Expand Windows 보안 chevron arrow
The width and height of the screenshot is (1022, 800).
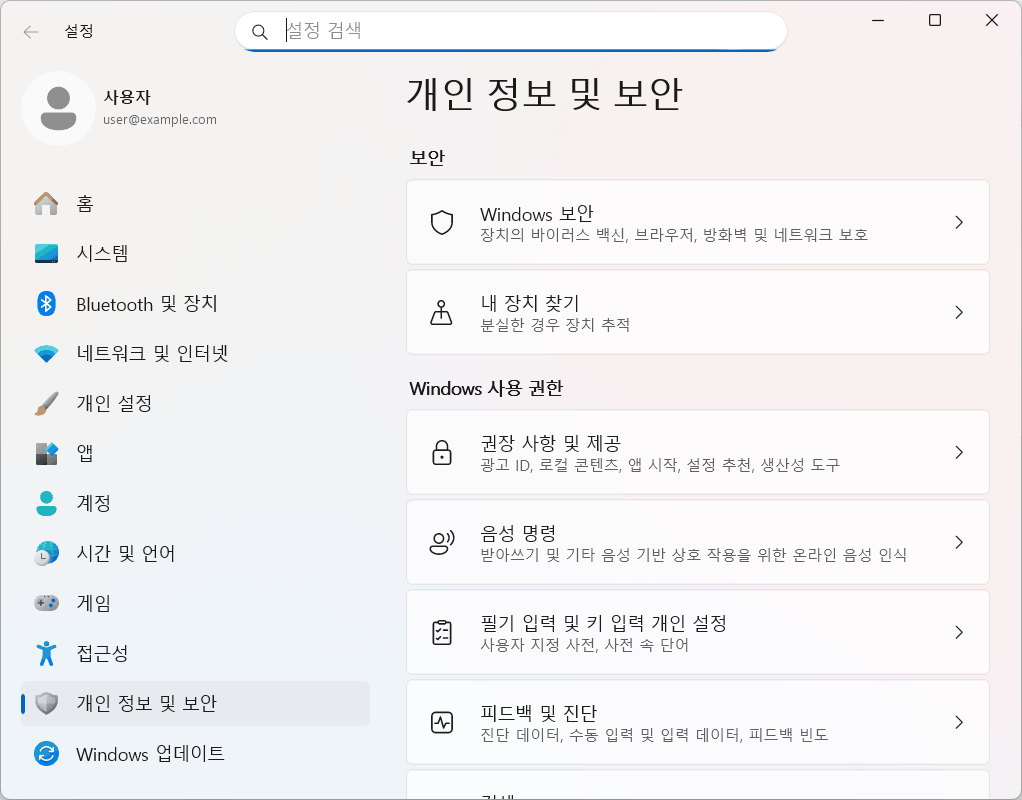click(x=959, y=222)
